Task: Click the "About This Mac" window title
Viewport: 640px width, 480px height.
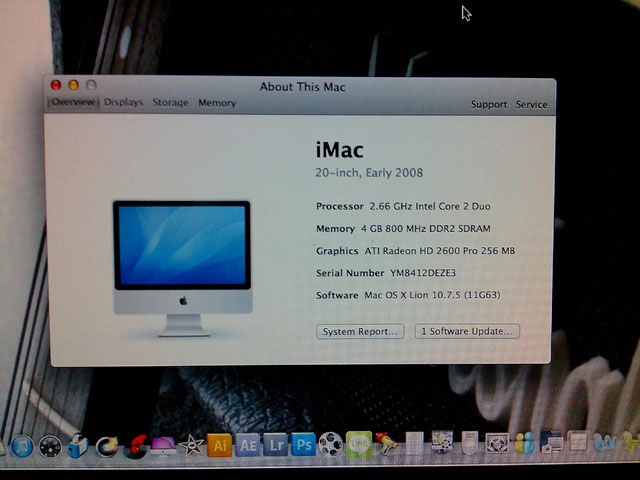Action: coord(302,87)
